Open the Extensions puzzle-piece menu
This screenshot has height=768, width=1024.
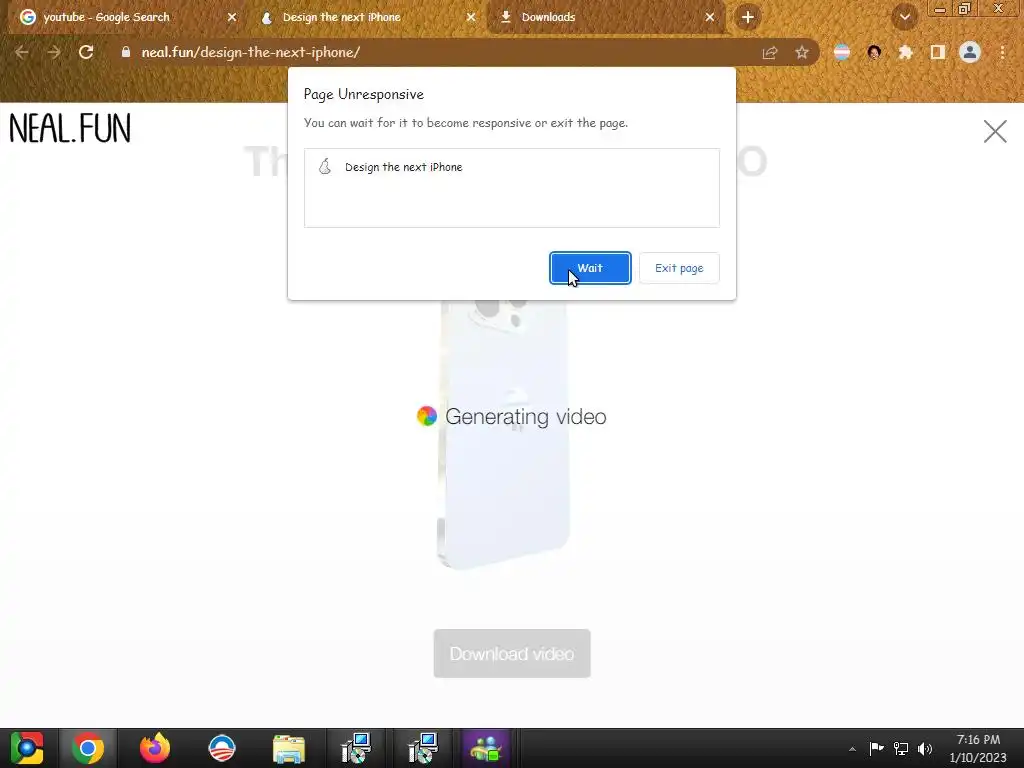905,52
